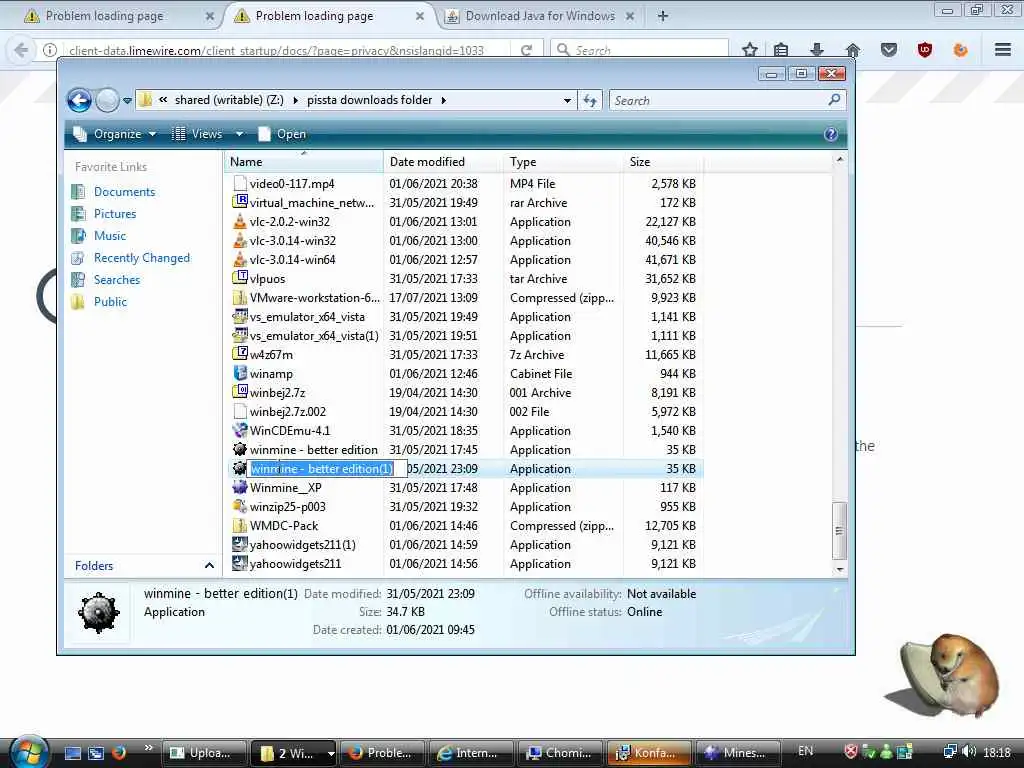Select Winmine__XP application icon
Screen dimensions: 1024x768
(240, 488)
